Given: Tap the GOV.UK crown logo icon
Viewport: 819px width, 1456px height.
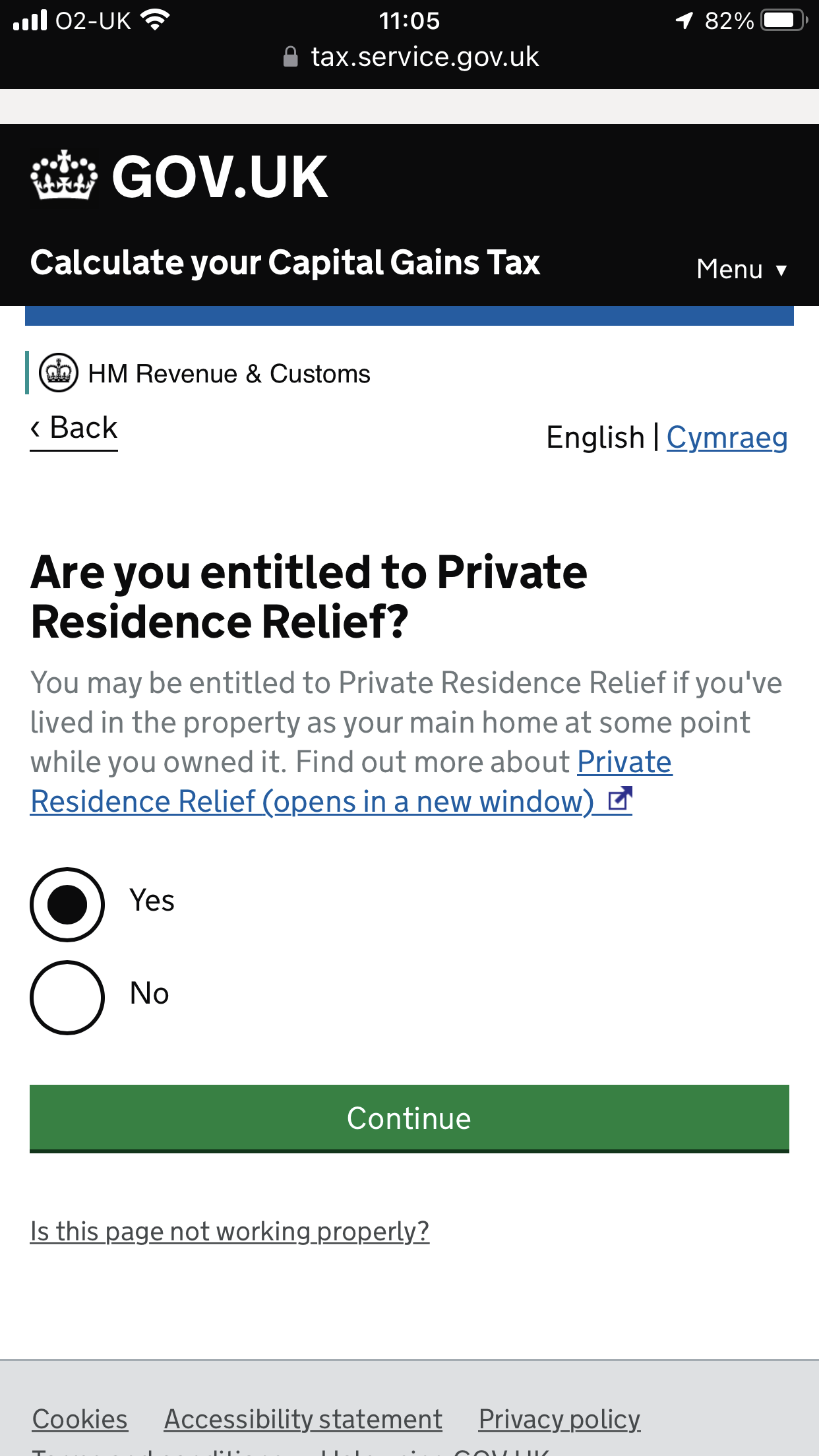Looking at the screenshot, I should 64,175.
